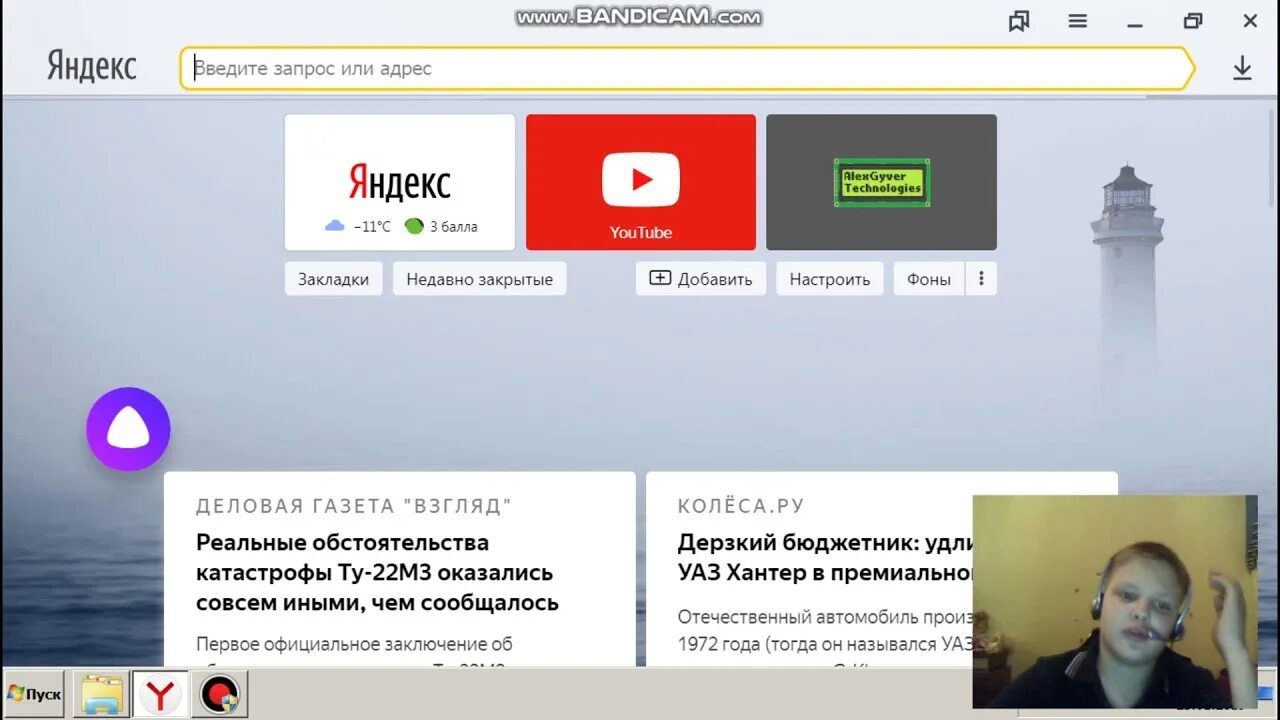
Task: Click the Yandex Browser taskbar icon
Action: [160, 694]
